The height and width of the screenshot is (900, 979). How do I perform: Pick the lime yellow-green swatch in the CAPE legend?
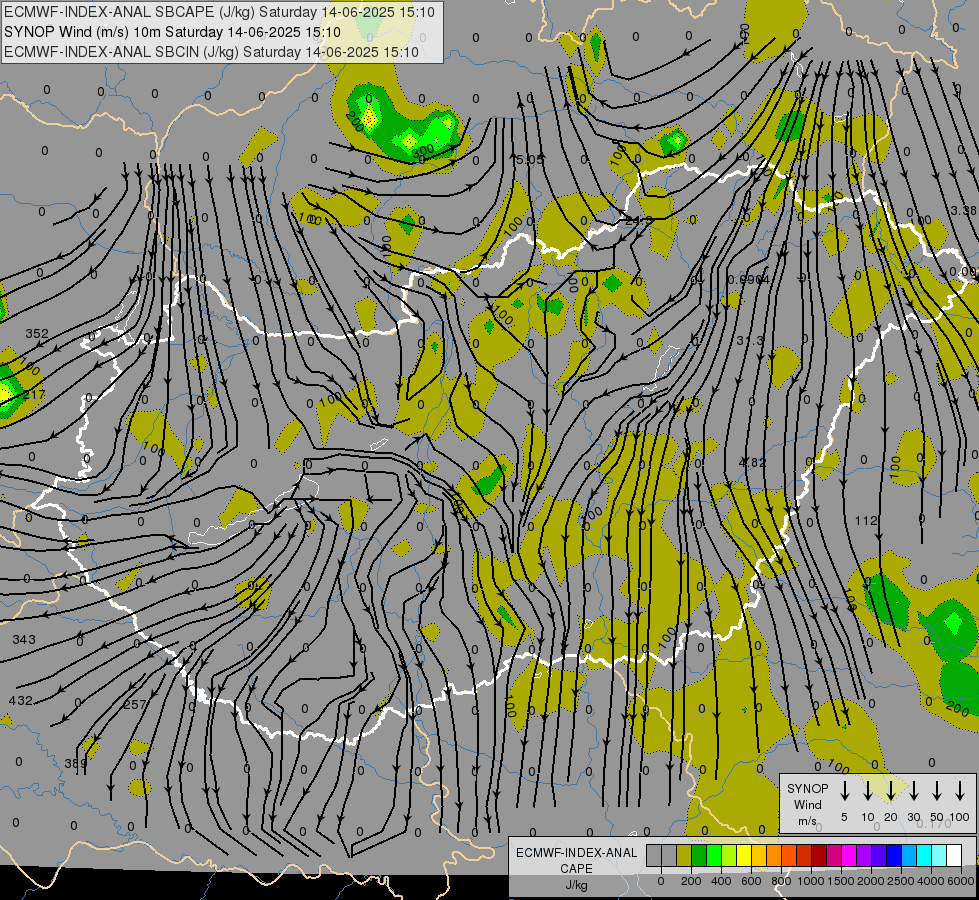729,855
